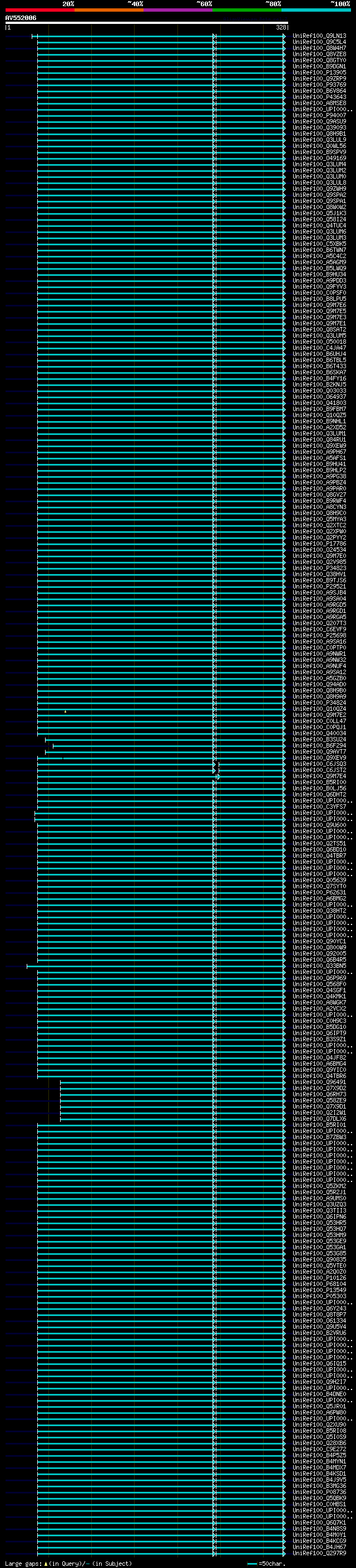
Task: Select hit UniRef100_B9SPV9
Action: click(x=319, y=152)
